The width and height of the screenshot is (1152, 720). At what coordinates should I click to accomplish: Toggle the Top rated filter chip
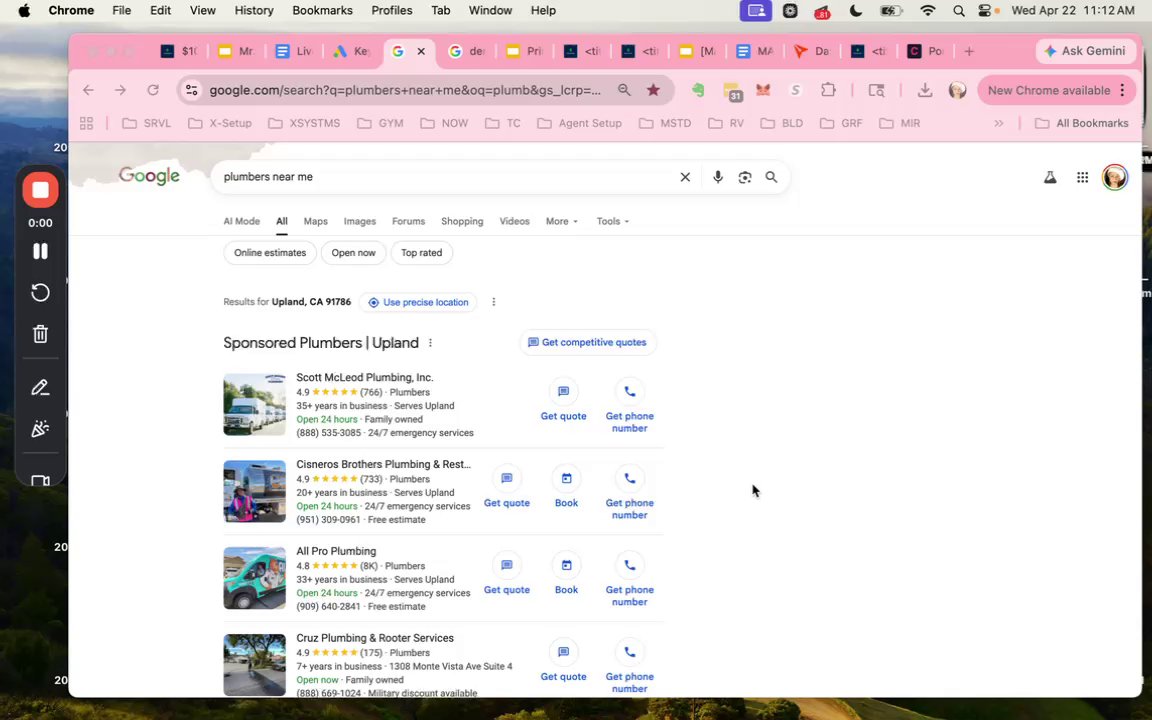point(422,253)
